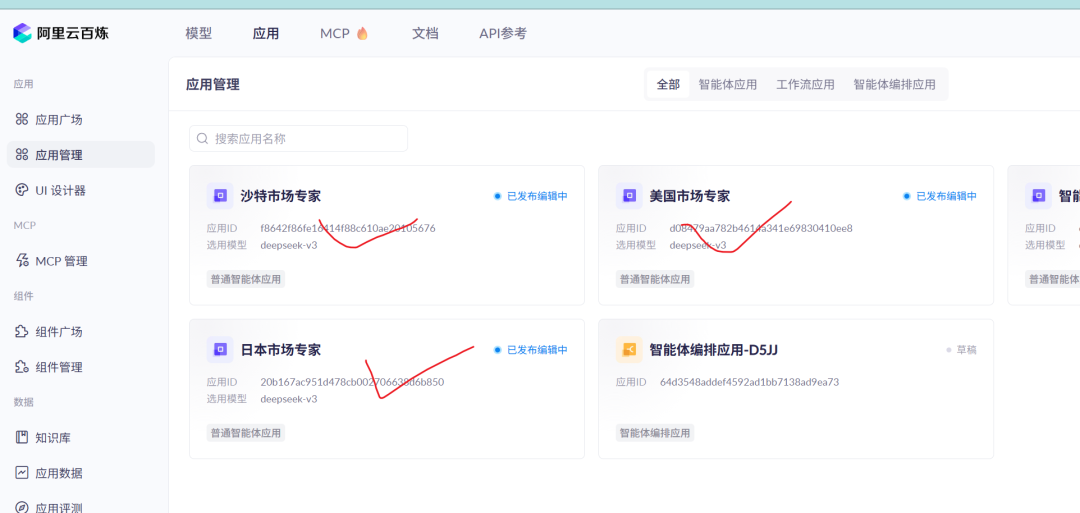Open the 美国市场专家 card title
This screenshot has width=1080, height=513.
pos(689,196)
